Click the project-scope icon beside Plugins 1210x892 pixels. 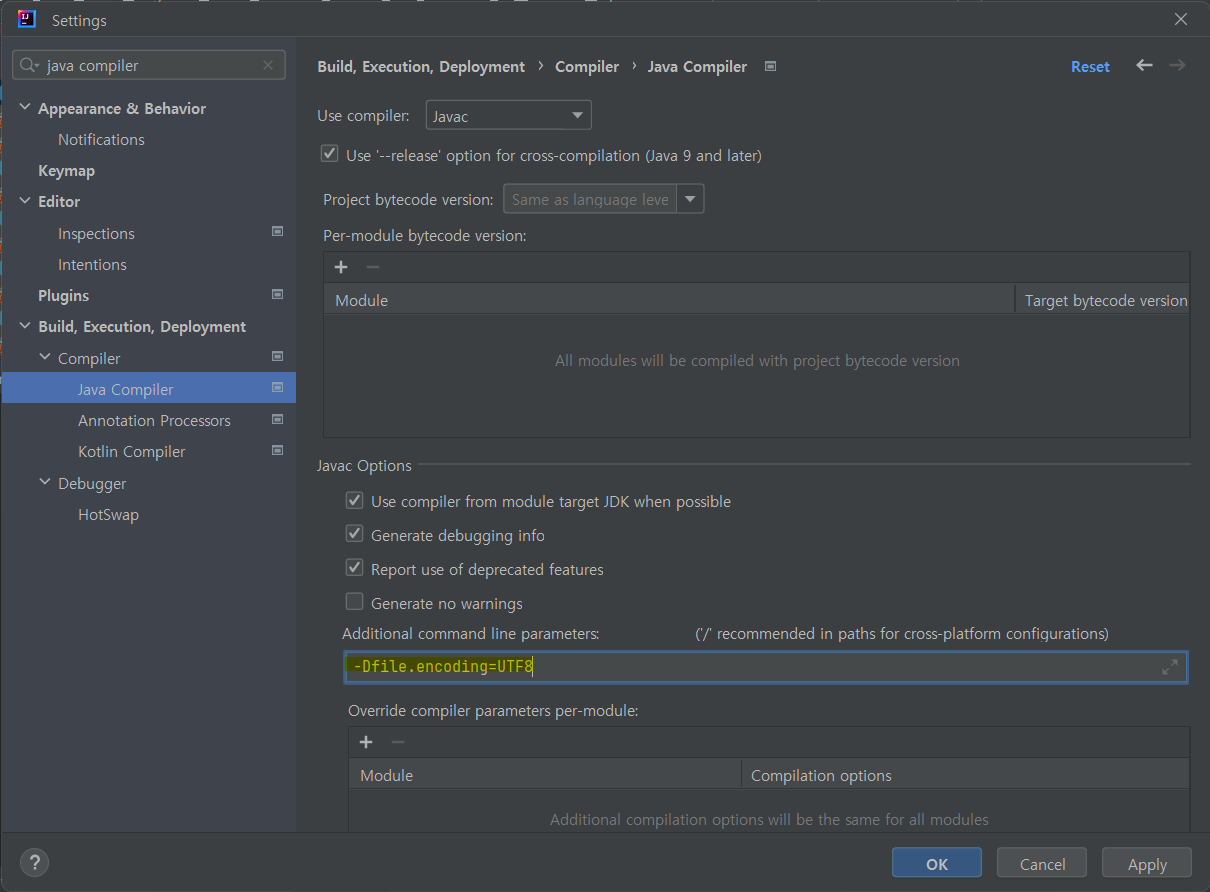[278, 295]
